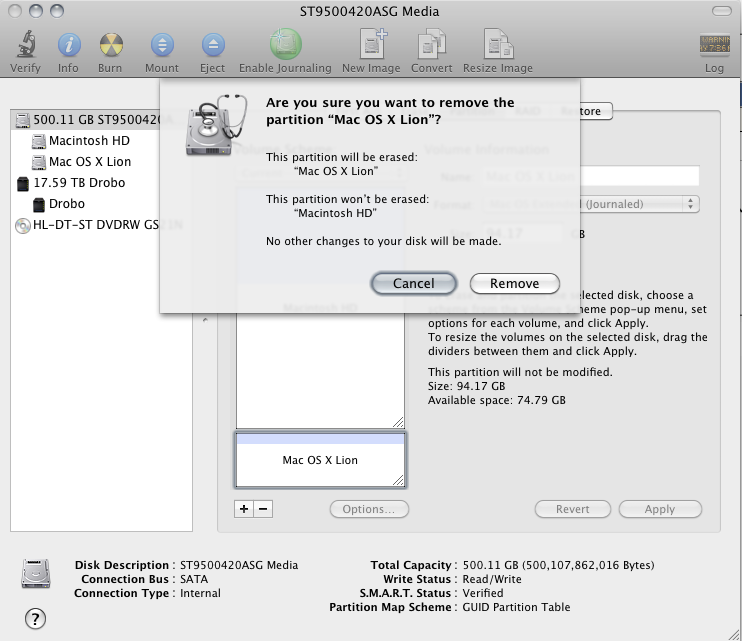Confirm with the Remove button
Viewport: 742px width, 641px height.
514,283
